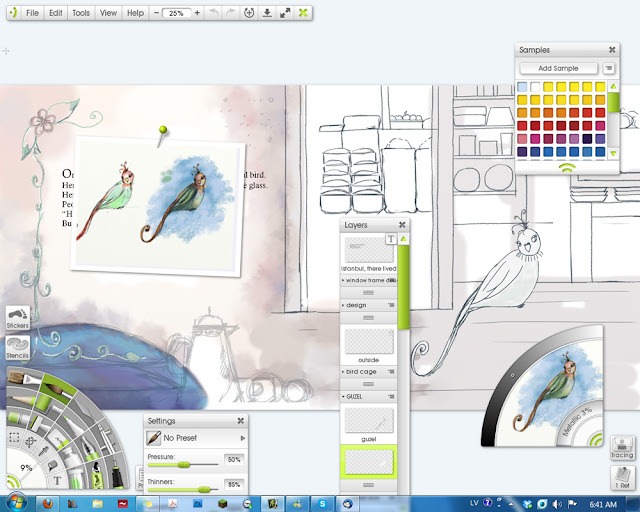The width and height of the screenshot is (640, 512).
Task: Close the Layers panel
Action: click(402, 225)
